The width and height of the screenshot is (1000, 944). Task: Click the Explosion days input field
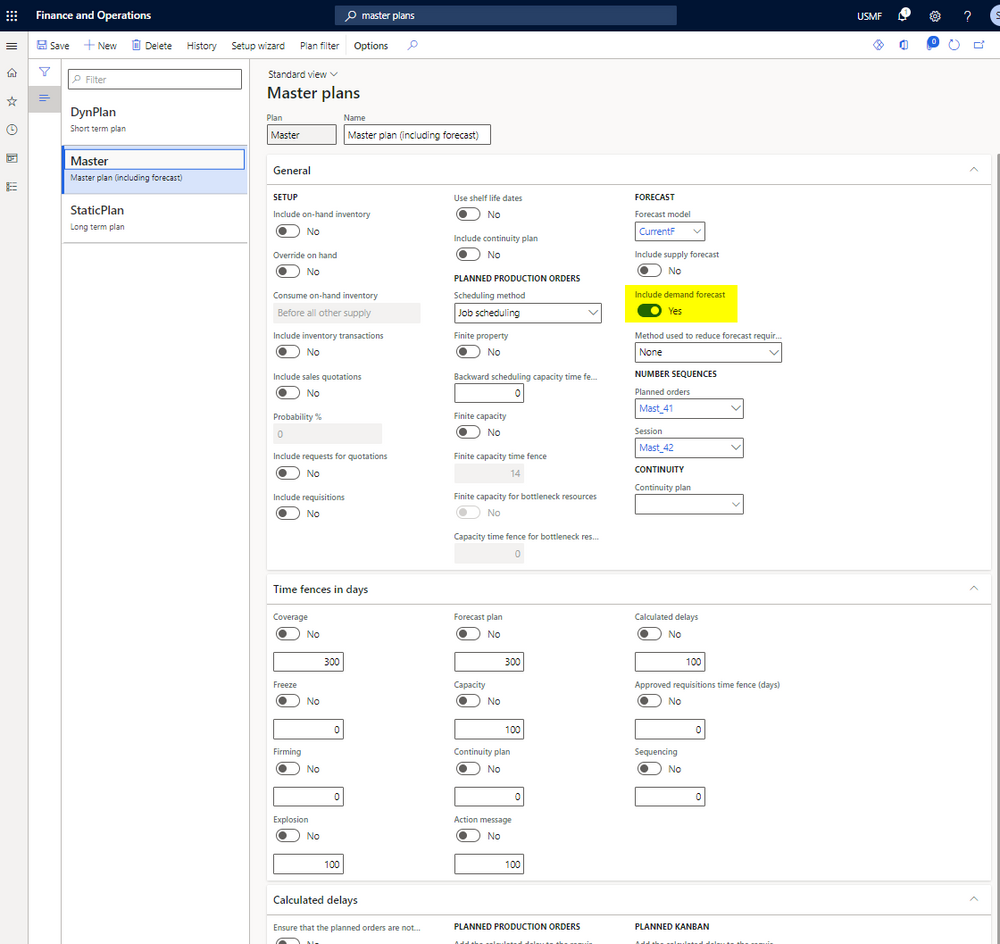pos(308,864)
